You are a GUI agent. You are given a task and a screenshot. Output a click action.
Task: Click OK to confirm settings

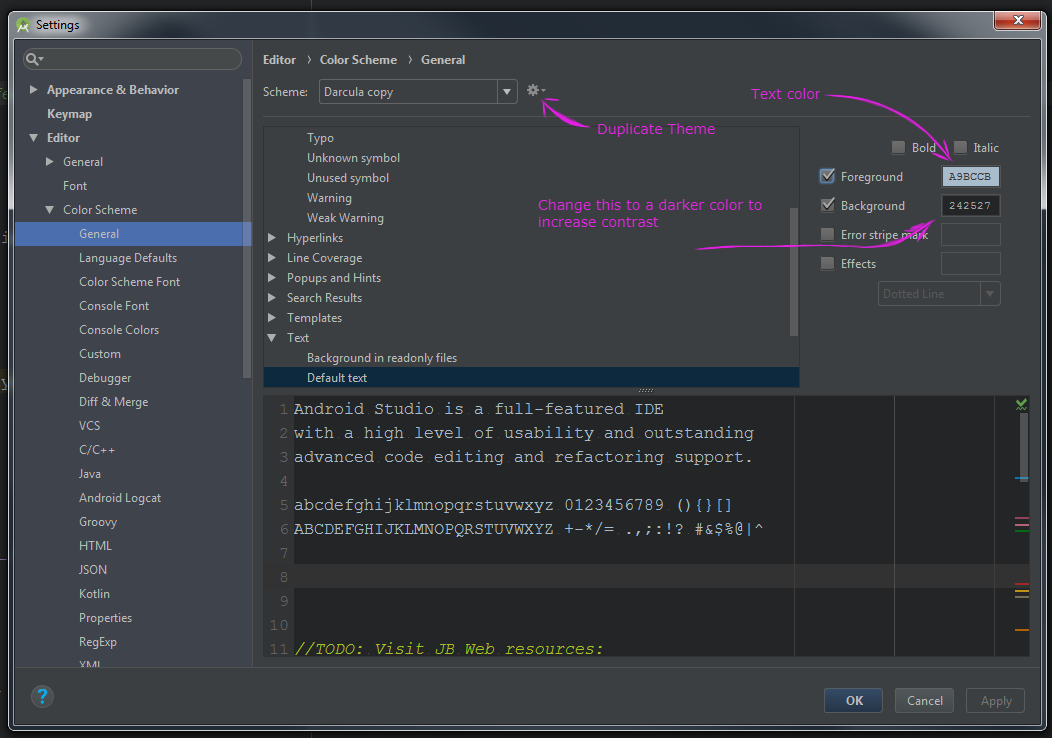[853, 700]
